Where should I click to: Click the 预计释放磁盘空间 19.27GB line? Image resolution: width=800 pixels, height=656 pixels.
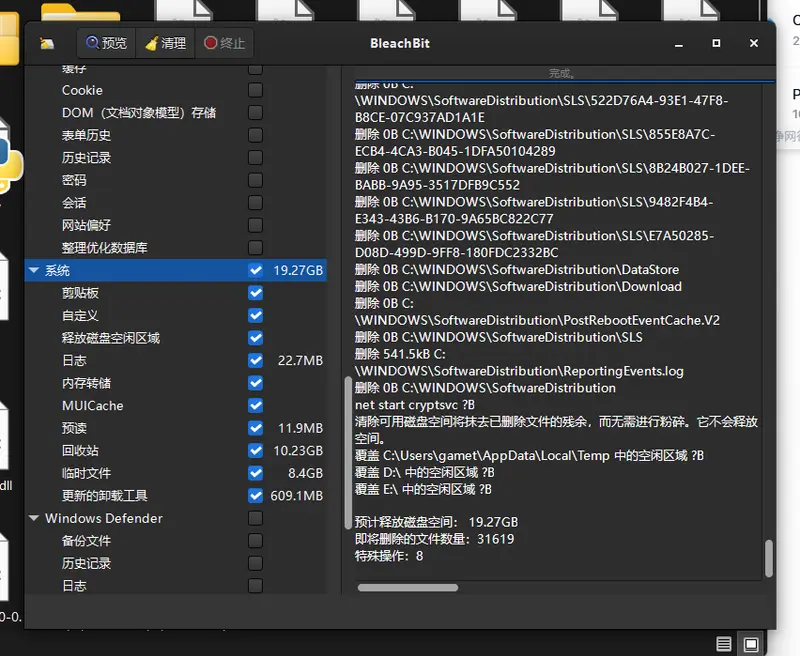(436, 522)
